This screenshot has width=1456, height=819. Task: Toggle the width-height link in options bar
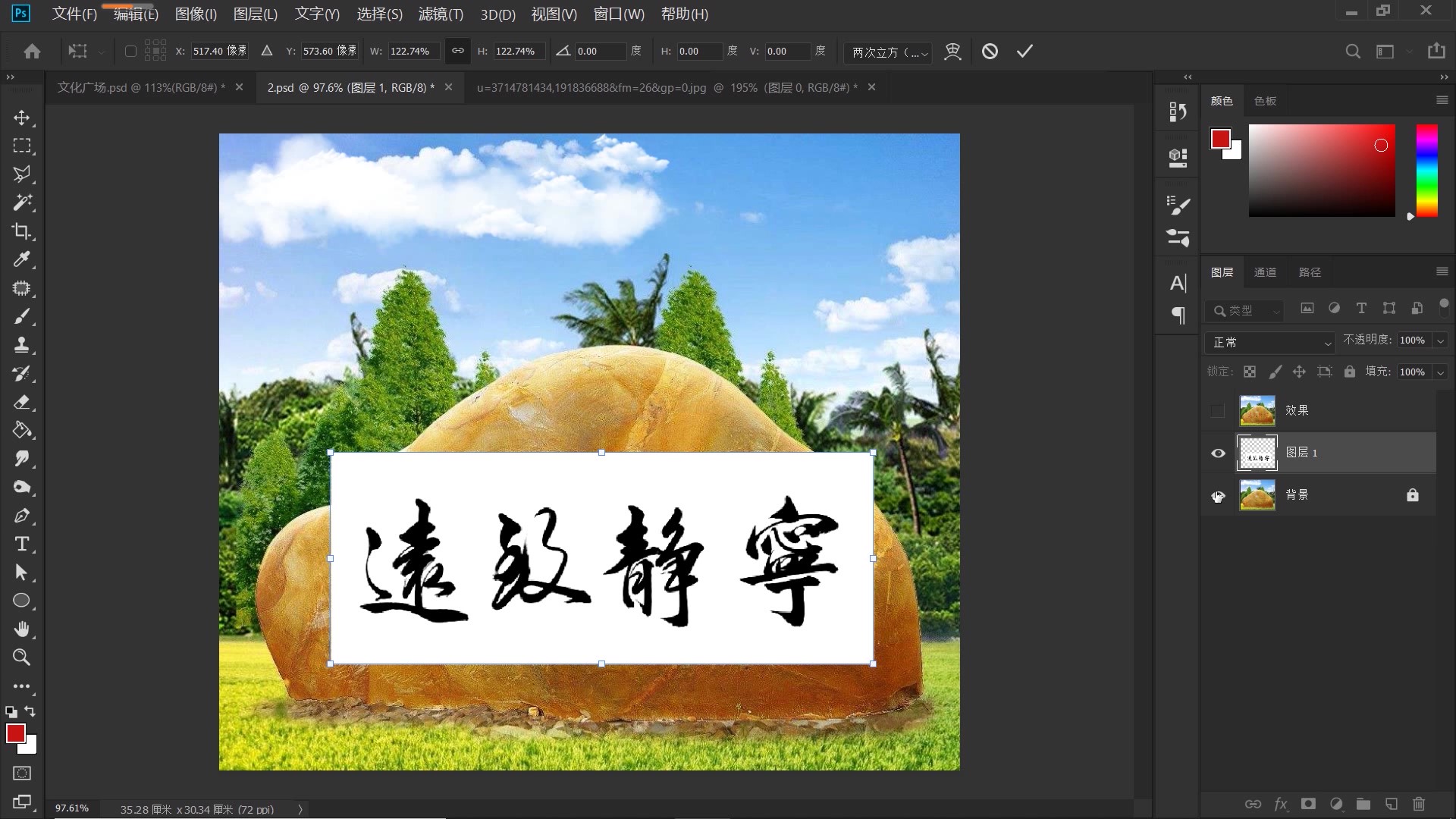pos(457,51)
